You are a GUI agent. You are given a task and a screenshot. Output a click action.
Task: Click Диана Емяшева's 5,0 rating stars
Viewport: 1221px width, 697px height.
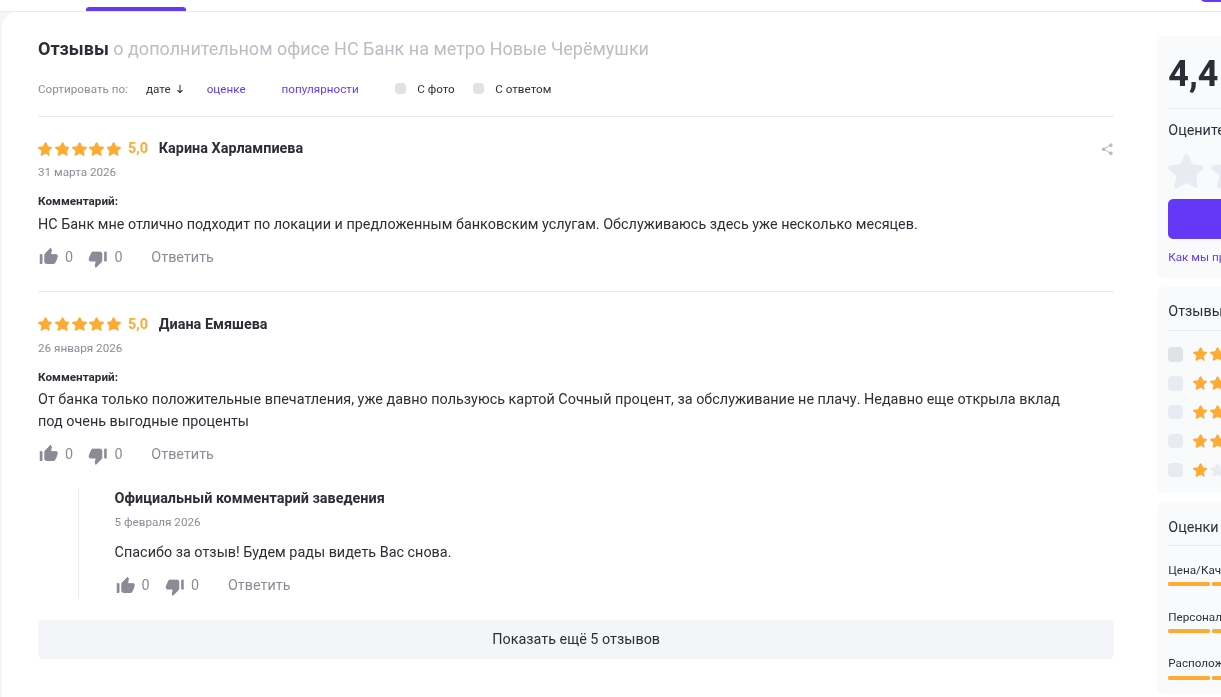click(x=79, y=325)
